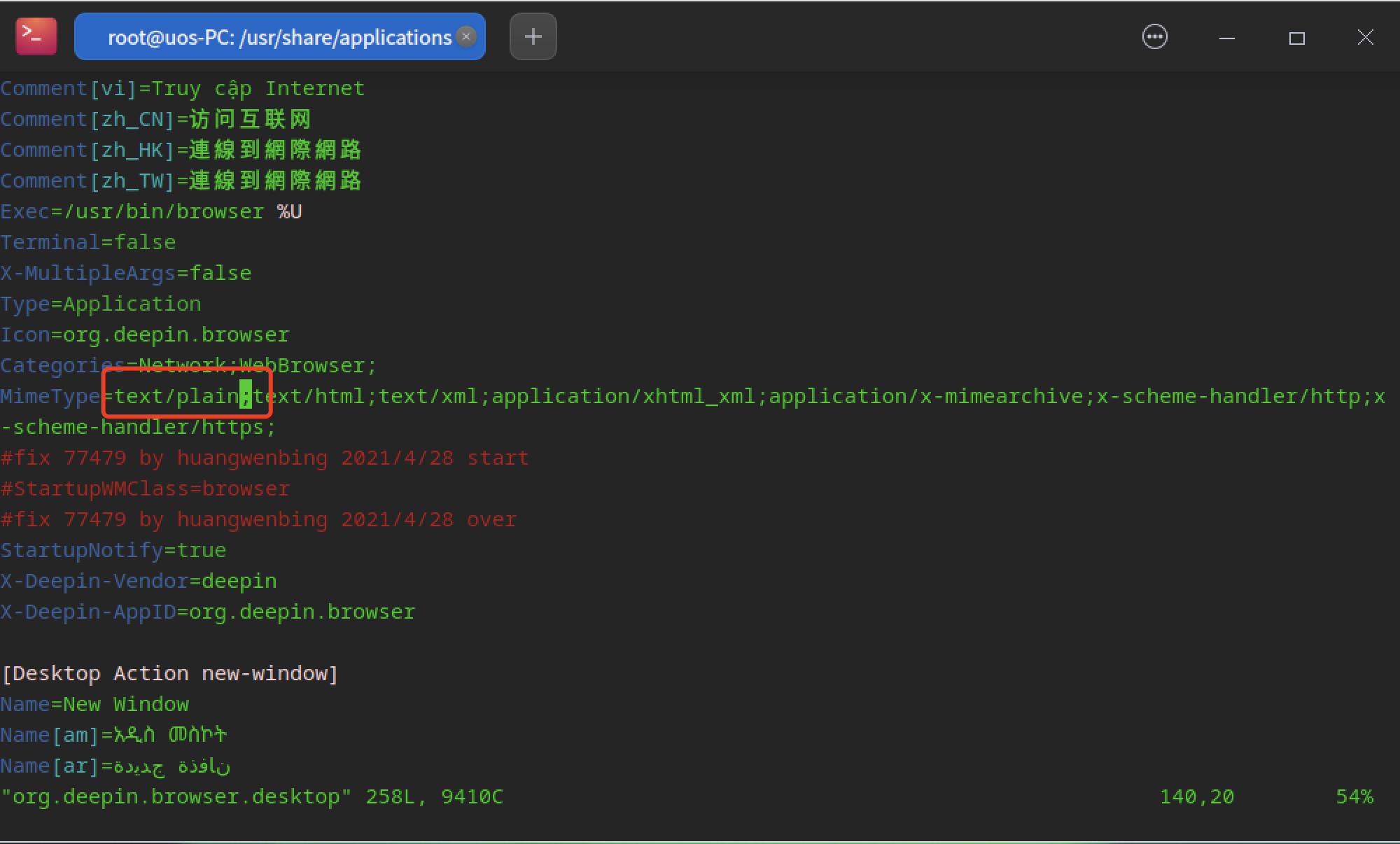Close the terminal window

click(1365, 37)
